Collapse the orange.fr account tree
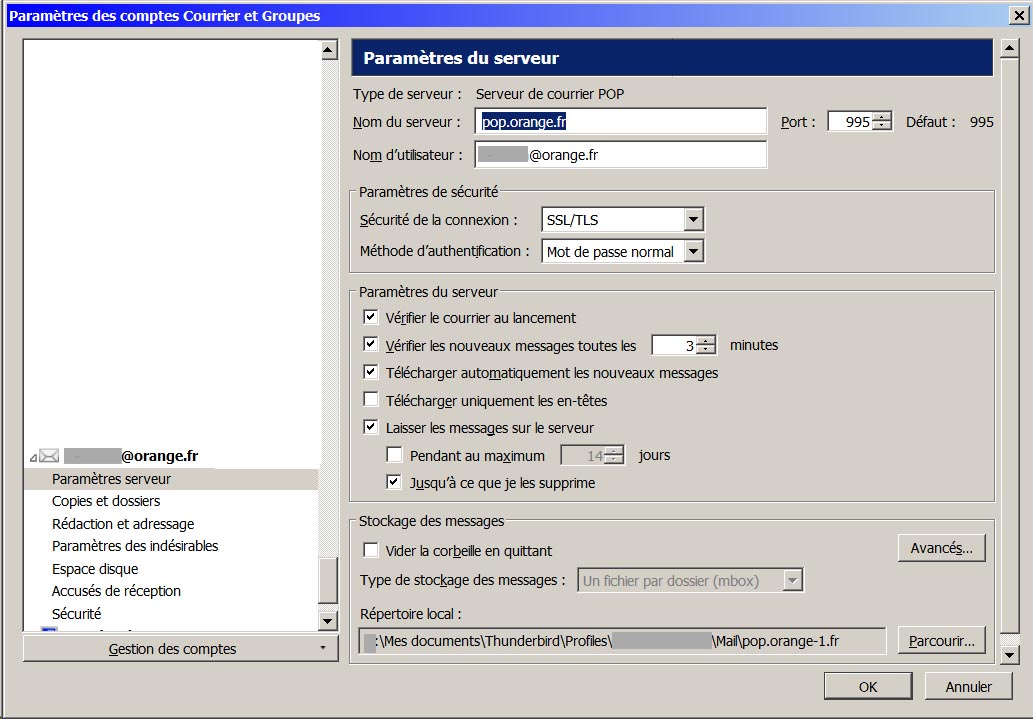 click(x=33, y=457)
